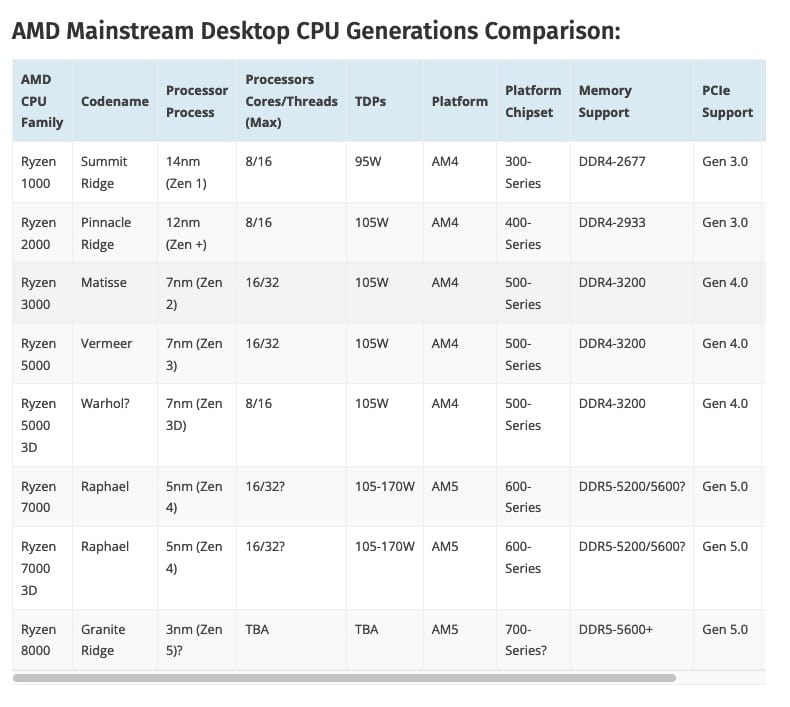Click the horizontal scrollbar below the table
Screen dimensions: 790x707
click(344, 678)
